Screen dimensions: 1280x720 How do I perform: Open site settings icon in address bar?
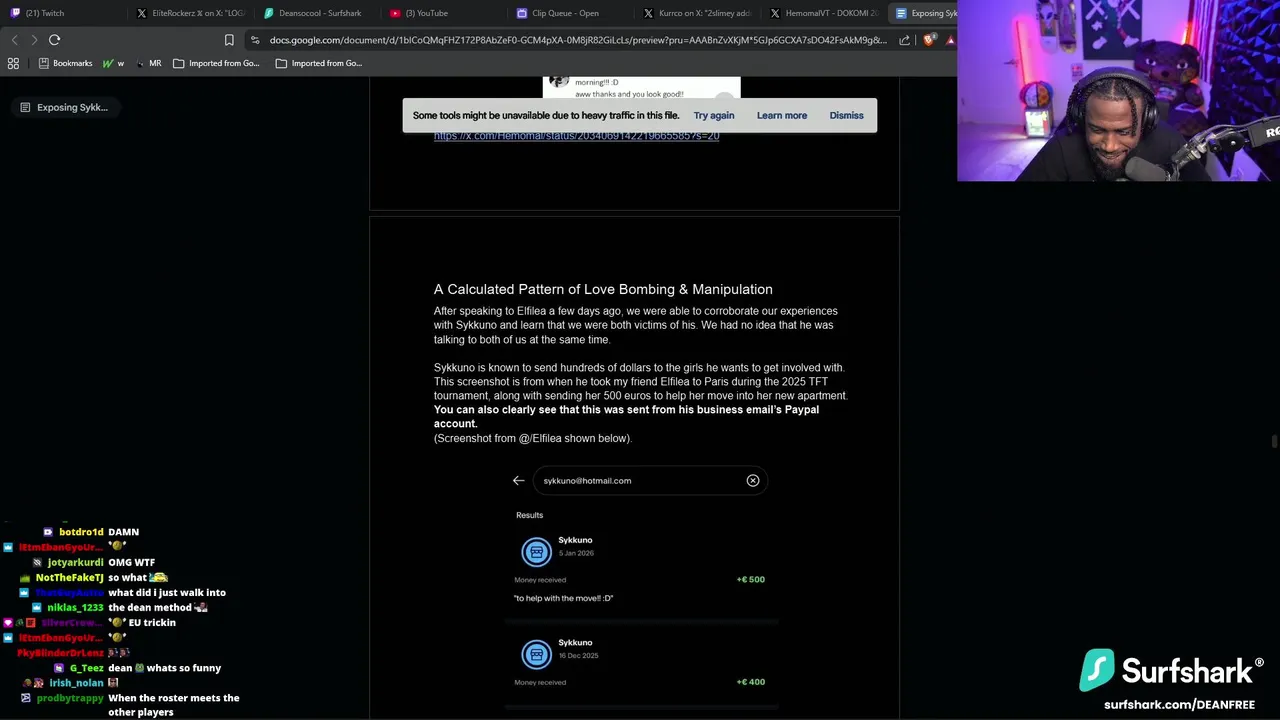pyautogui.click(x=255, y=40)
